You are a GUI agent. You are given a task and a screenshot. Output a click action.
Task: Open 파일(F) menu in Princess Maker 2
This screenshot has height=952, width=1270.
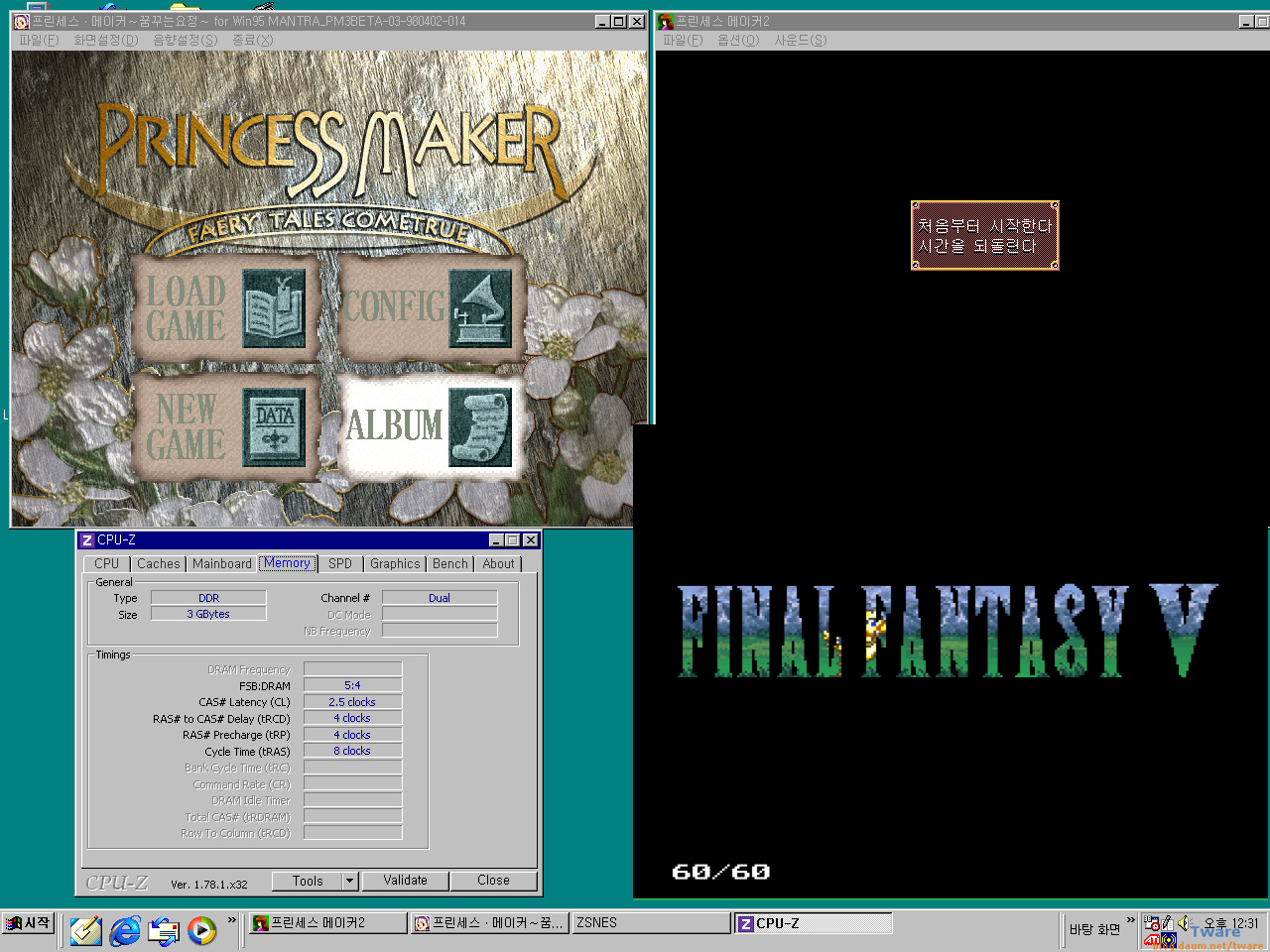(683, 40)
